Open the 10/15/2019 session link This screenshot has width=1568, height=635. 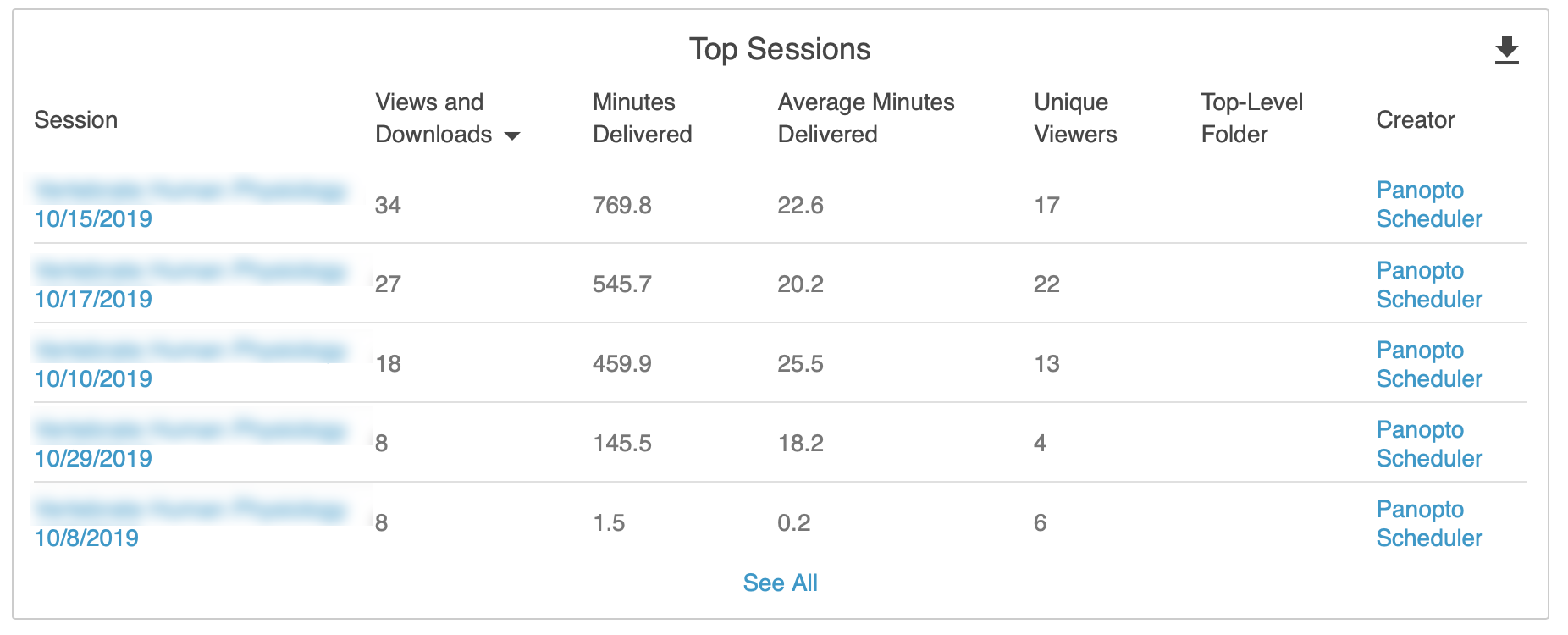point(93,218)
